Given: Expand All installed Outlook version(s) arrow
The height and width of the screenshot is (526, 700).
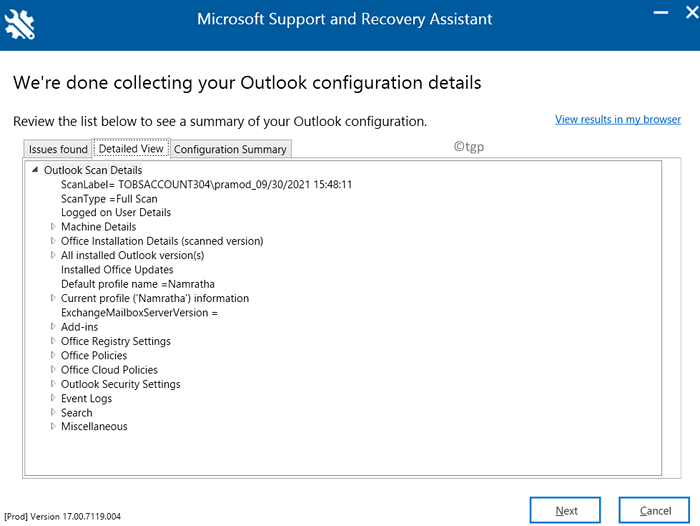Looking at the screenshot, I should pyautogui.click(x=53, y=256).
